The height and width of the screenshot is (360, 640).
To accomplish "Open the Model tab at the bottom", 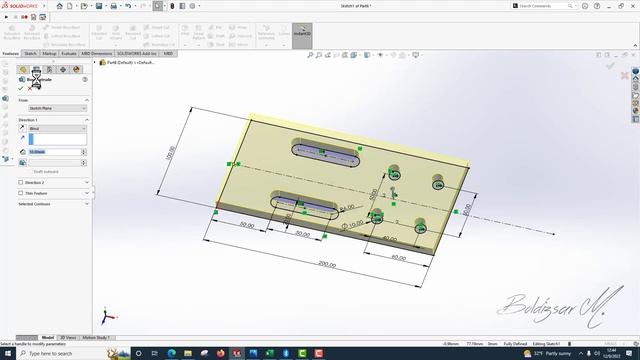I will tap(48, 338).
